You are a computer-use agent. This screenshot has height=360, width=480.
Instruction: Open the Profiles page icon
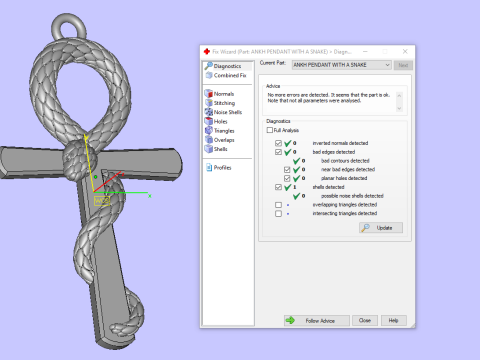[209, 167]
